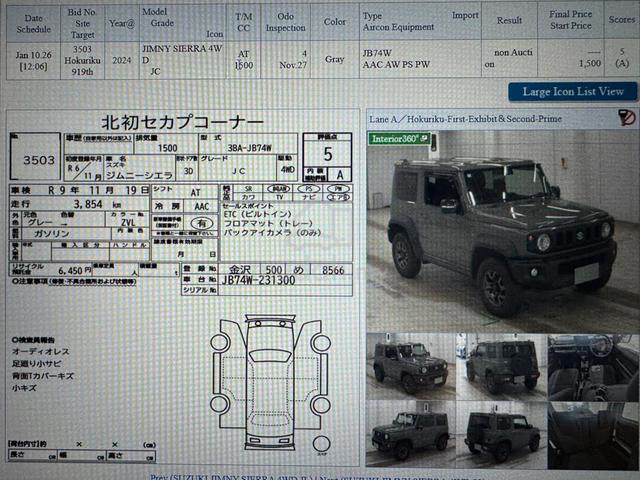The width and height of the screenshot is (640, 480).
Task: Click the '1,500' start price cell
Action: 590,63
